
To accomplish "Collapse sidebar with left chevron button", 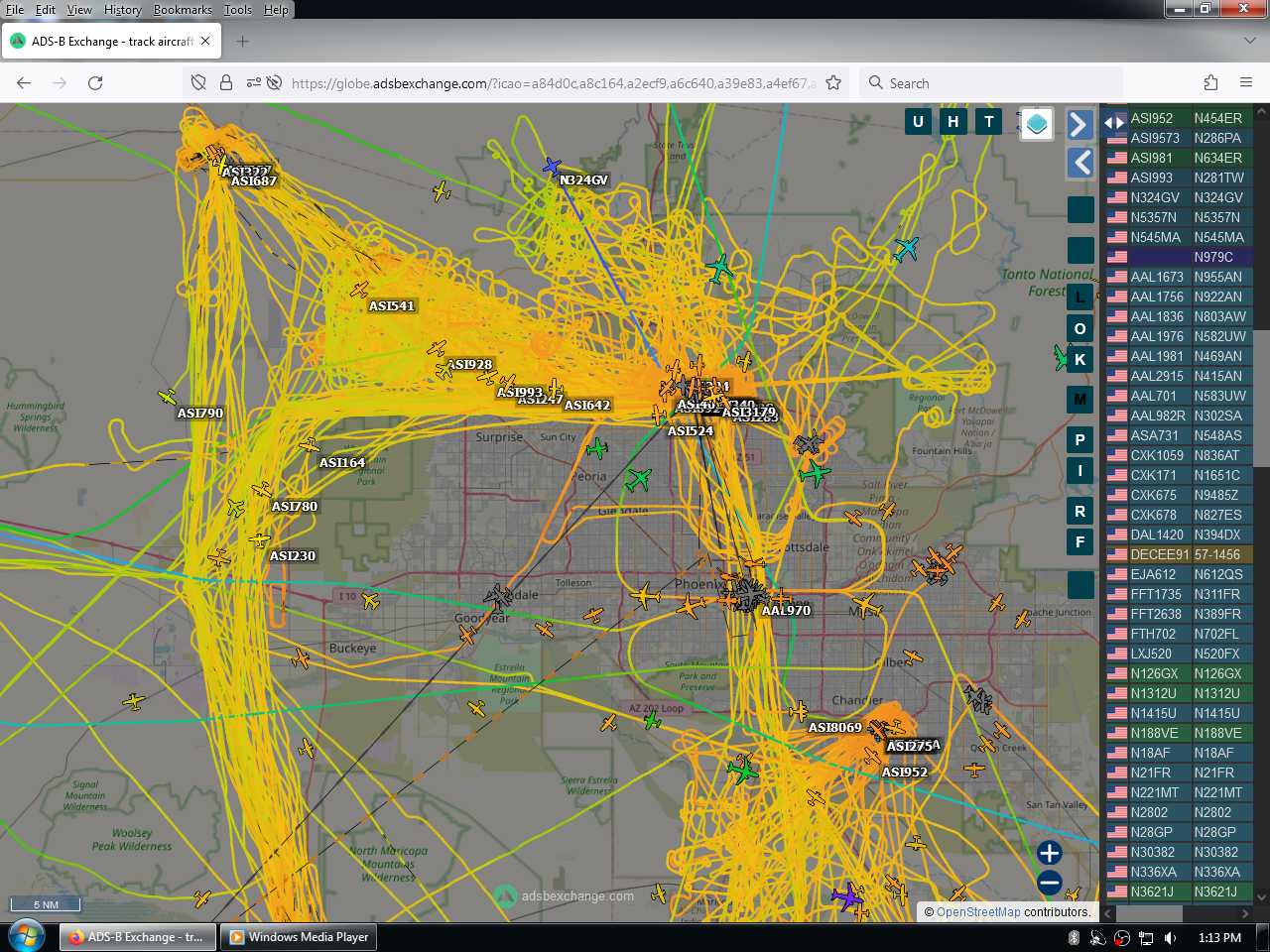I will pos(1080,163).
